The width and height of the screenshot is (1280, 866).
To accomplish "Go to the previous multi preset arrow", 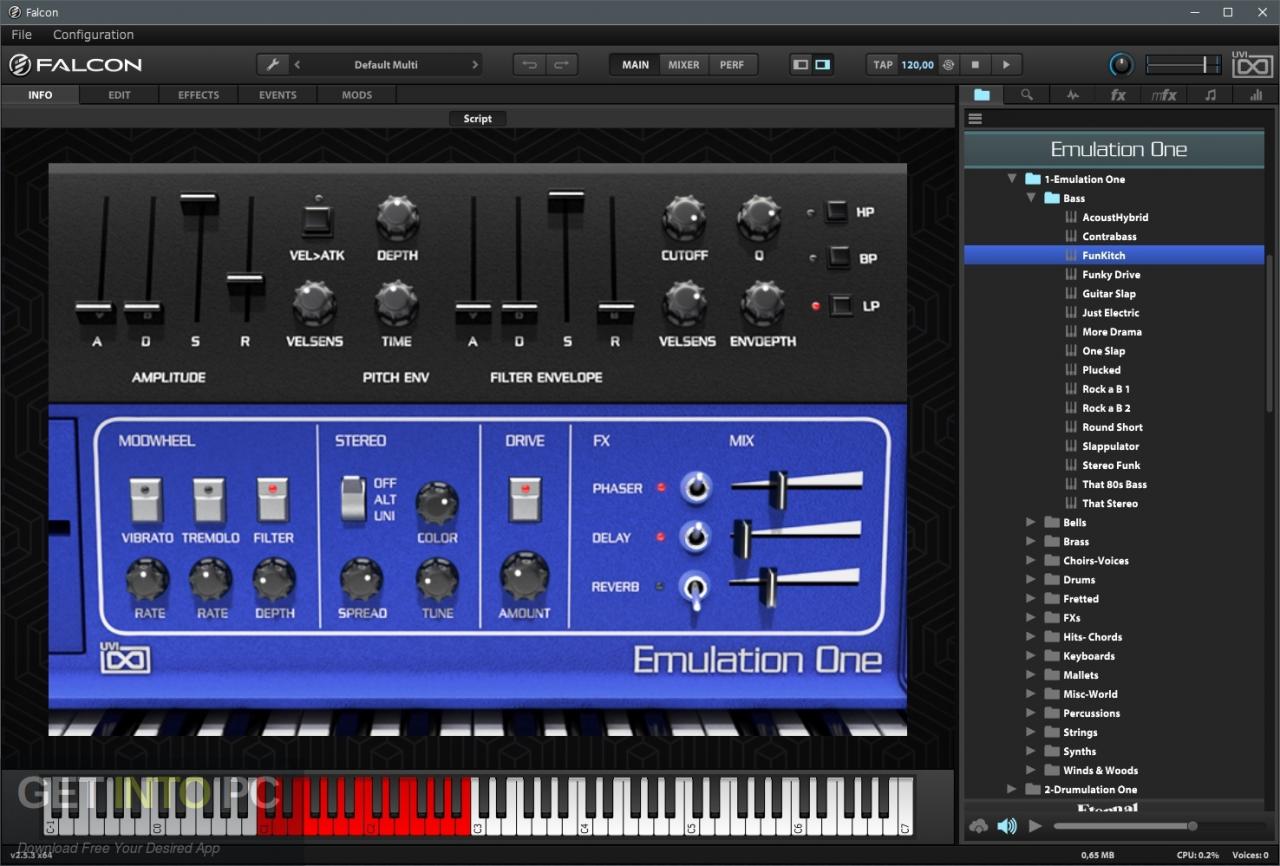I will [297, 65].
